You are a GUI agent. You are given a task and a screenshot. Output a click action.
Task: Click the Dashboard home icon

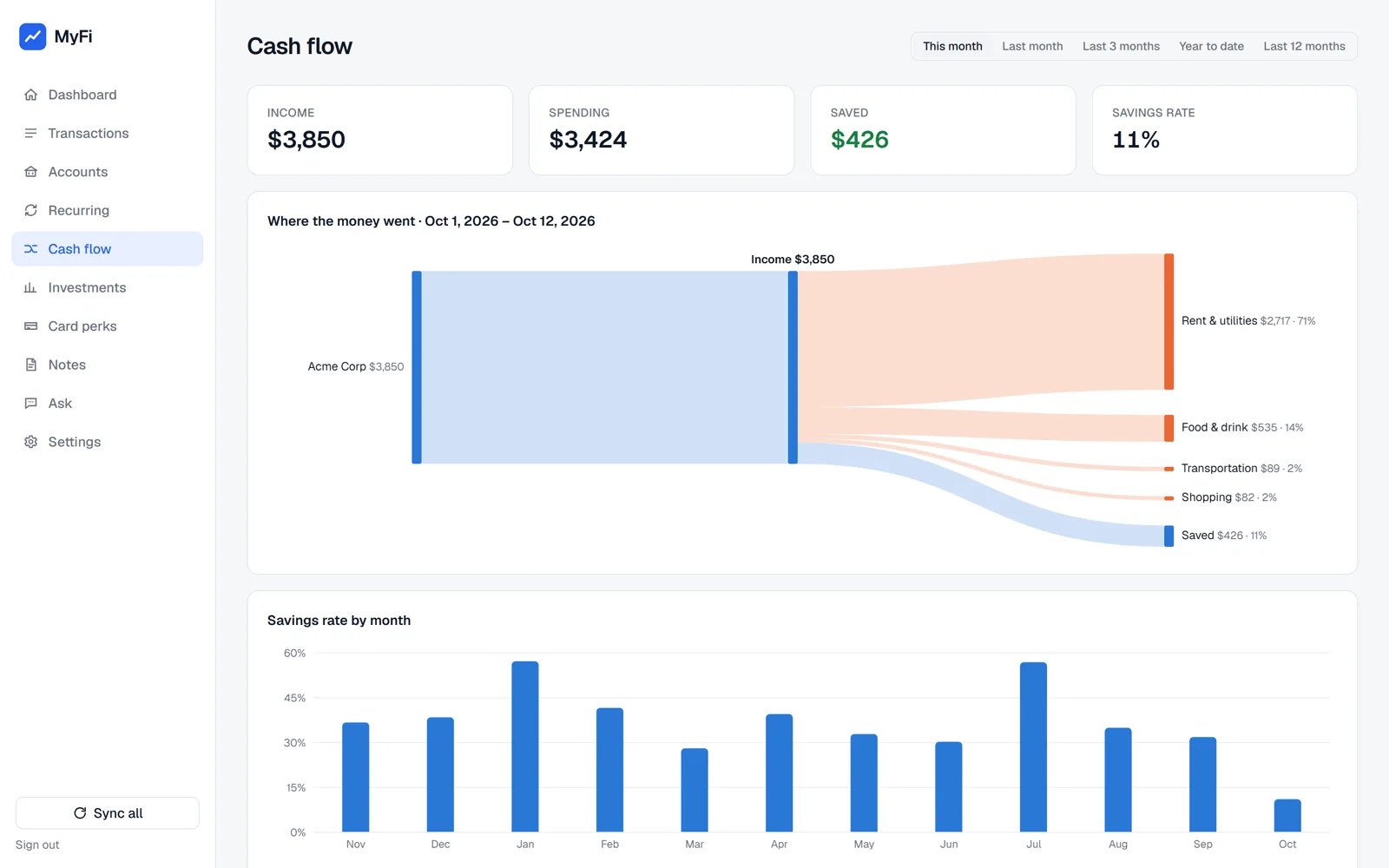[x=30, y=95]
